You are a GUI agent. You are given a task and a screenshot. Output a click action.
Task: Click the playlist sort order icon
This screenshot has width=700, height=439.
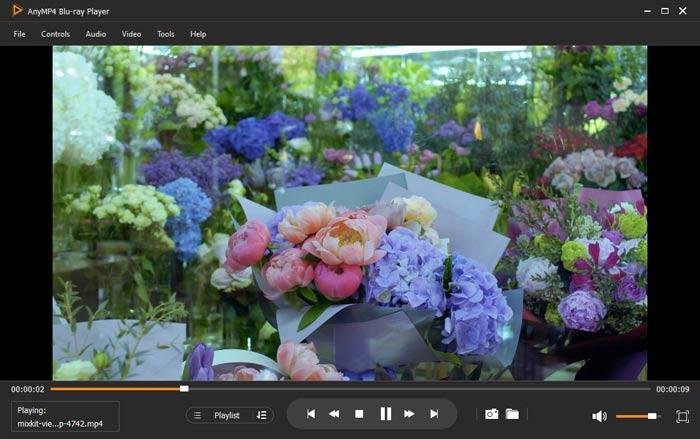[261, 415]
